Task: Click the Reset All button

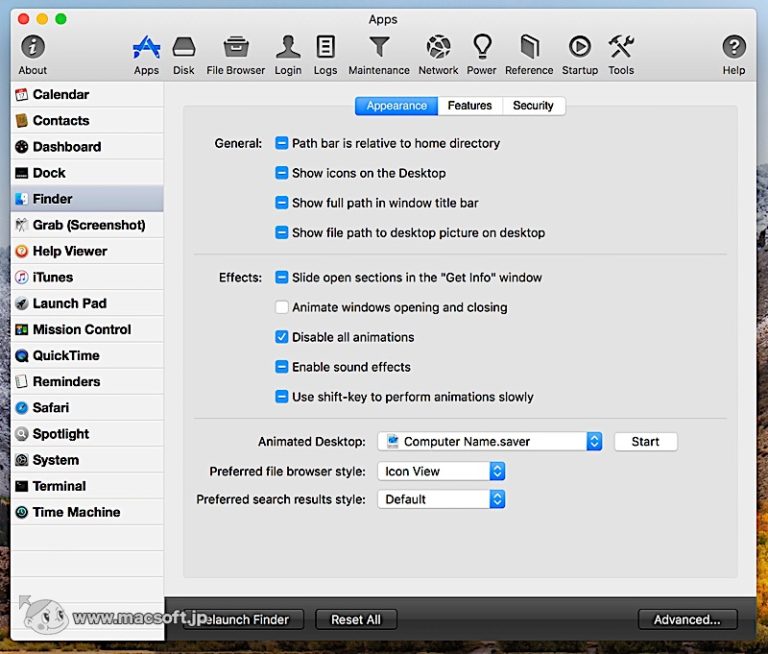Action: pos(356,620)
